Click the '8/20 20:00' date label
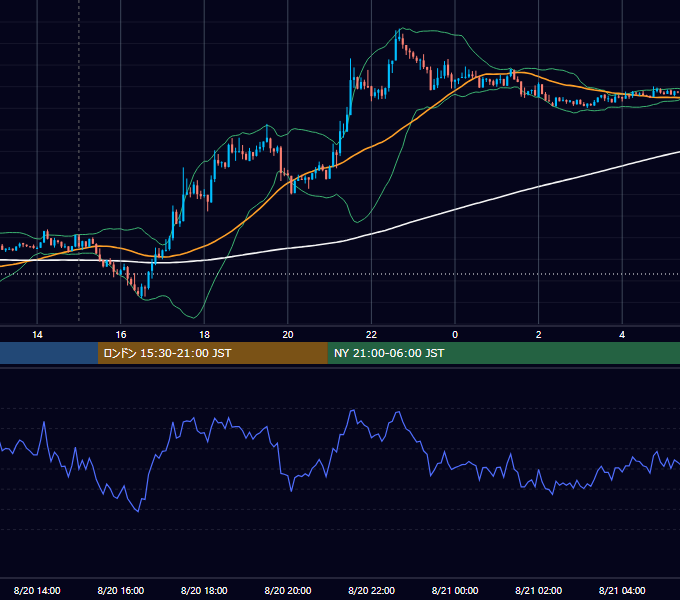The height and width of the screenshot is (600, 680). (288, 590)
